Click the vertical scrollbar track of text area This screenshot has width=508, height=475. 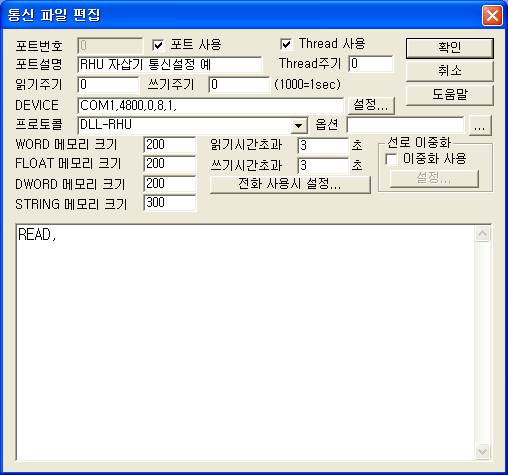pyautogui.click(x=482, y=343)
